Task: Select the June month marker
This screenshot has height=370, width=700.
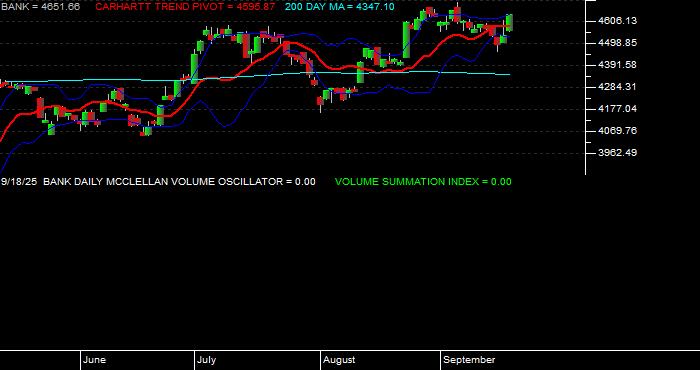Action: click(95, 360)
